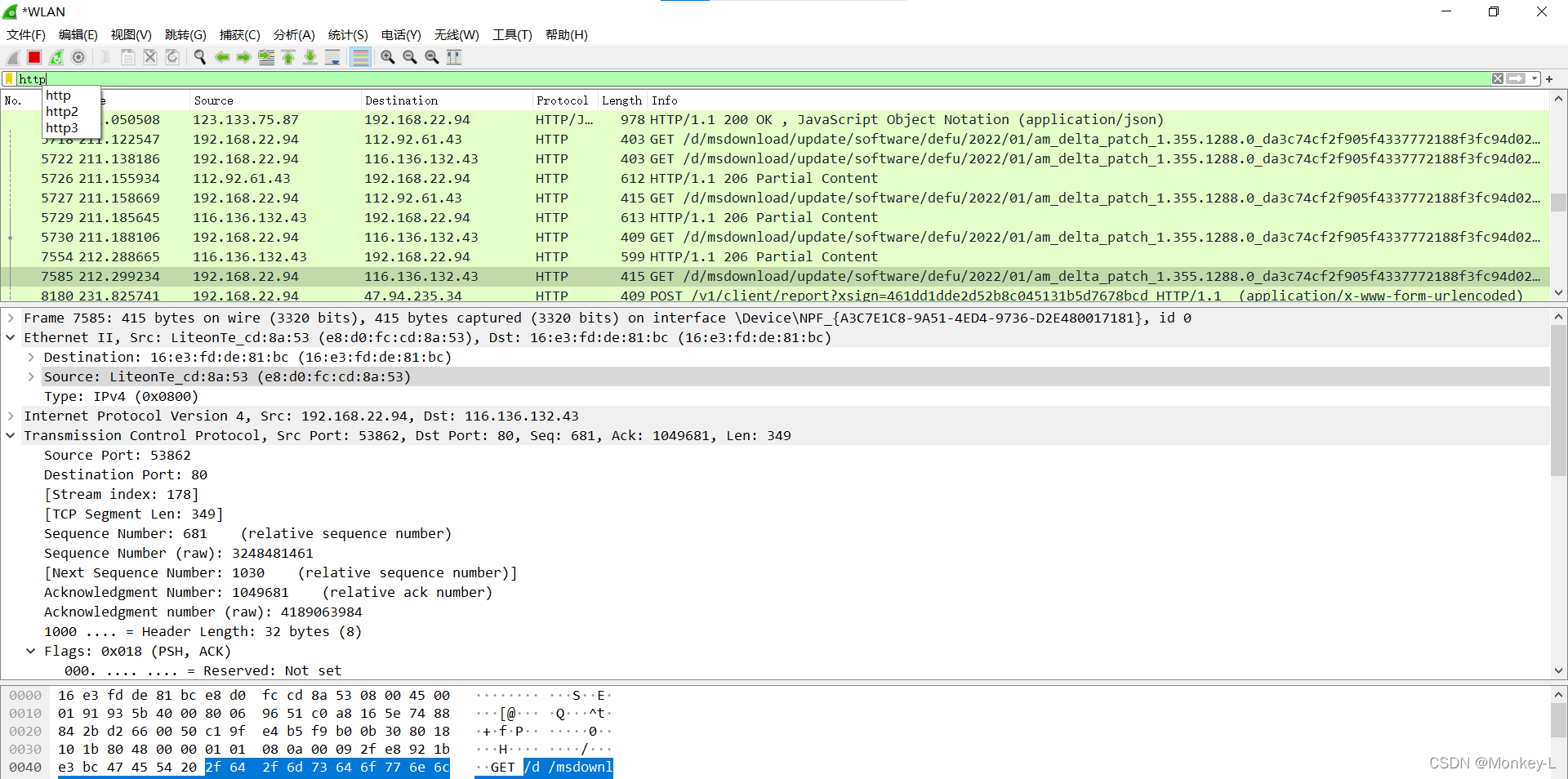Viewport: 1568px width, 779px height.
Task: Jump to the last packet icon
Action: [x=310, y=57]
